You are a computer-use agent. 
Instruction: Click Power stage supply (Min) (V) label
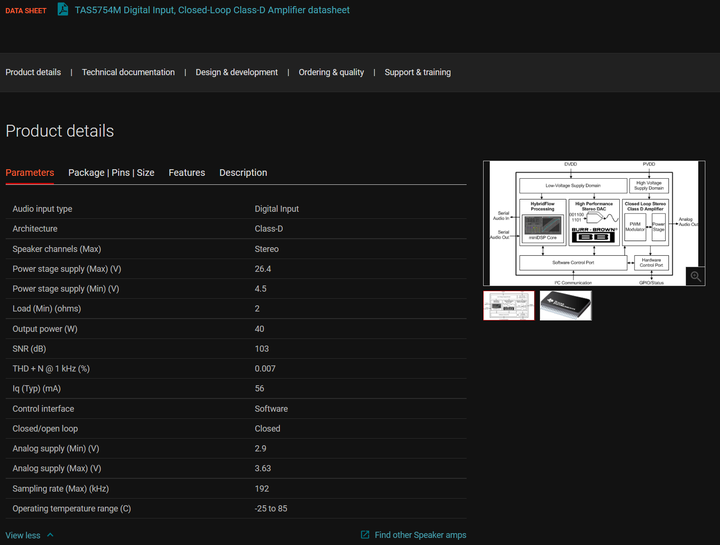[x=66, y=289]
